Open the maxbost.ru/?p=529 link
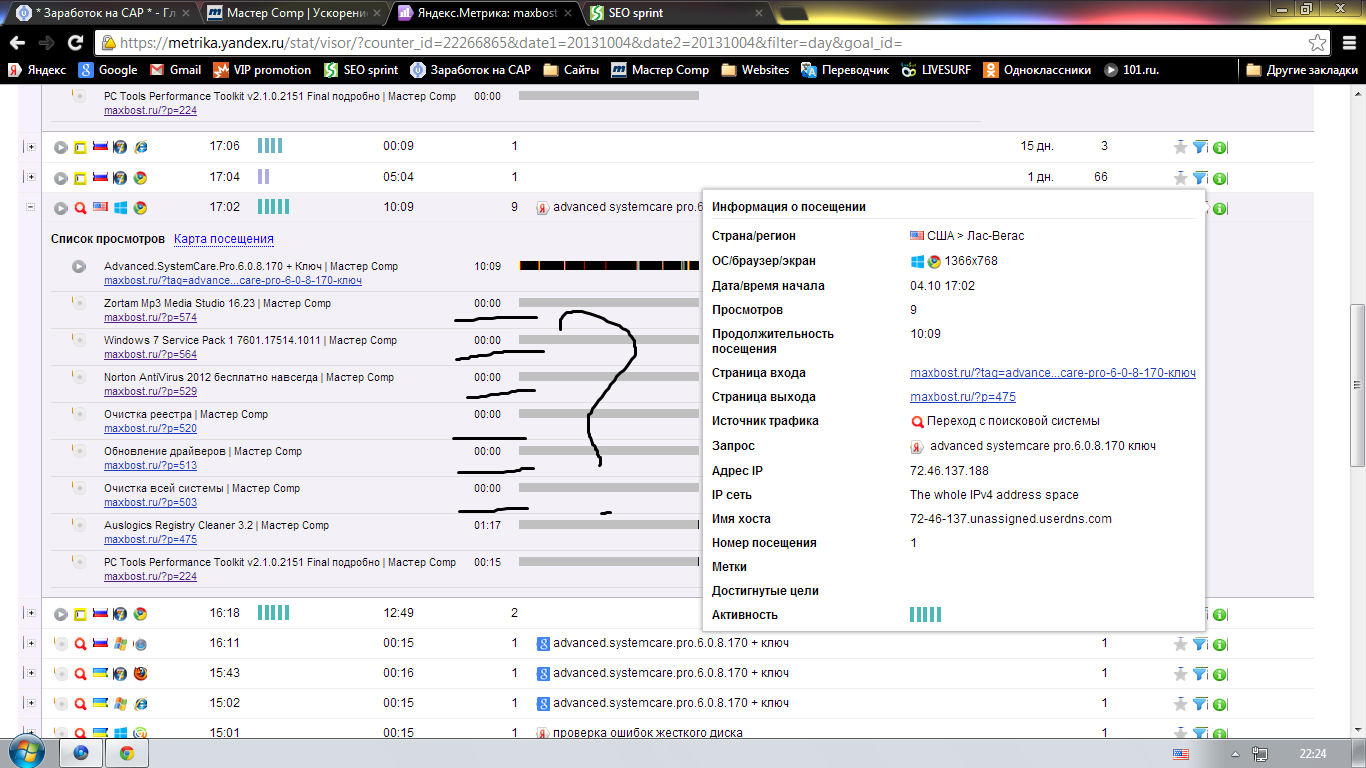Screen dimensions: 1366x768 [150, 392]
